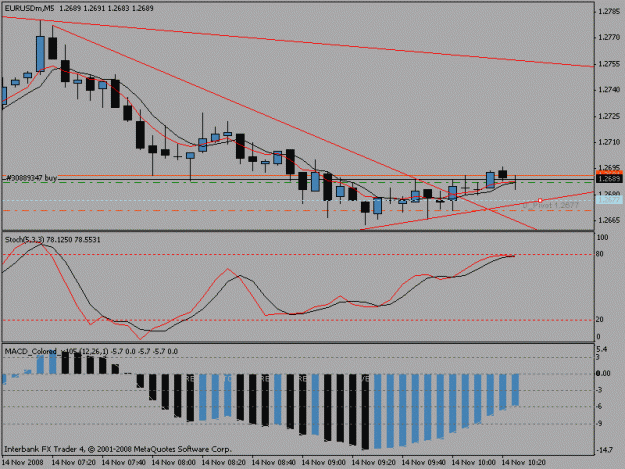Click Stochastic scale level 80

(600, 254)
